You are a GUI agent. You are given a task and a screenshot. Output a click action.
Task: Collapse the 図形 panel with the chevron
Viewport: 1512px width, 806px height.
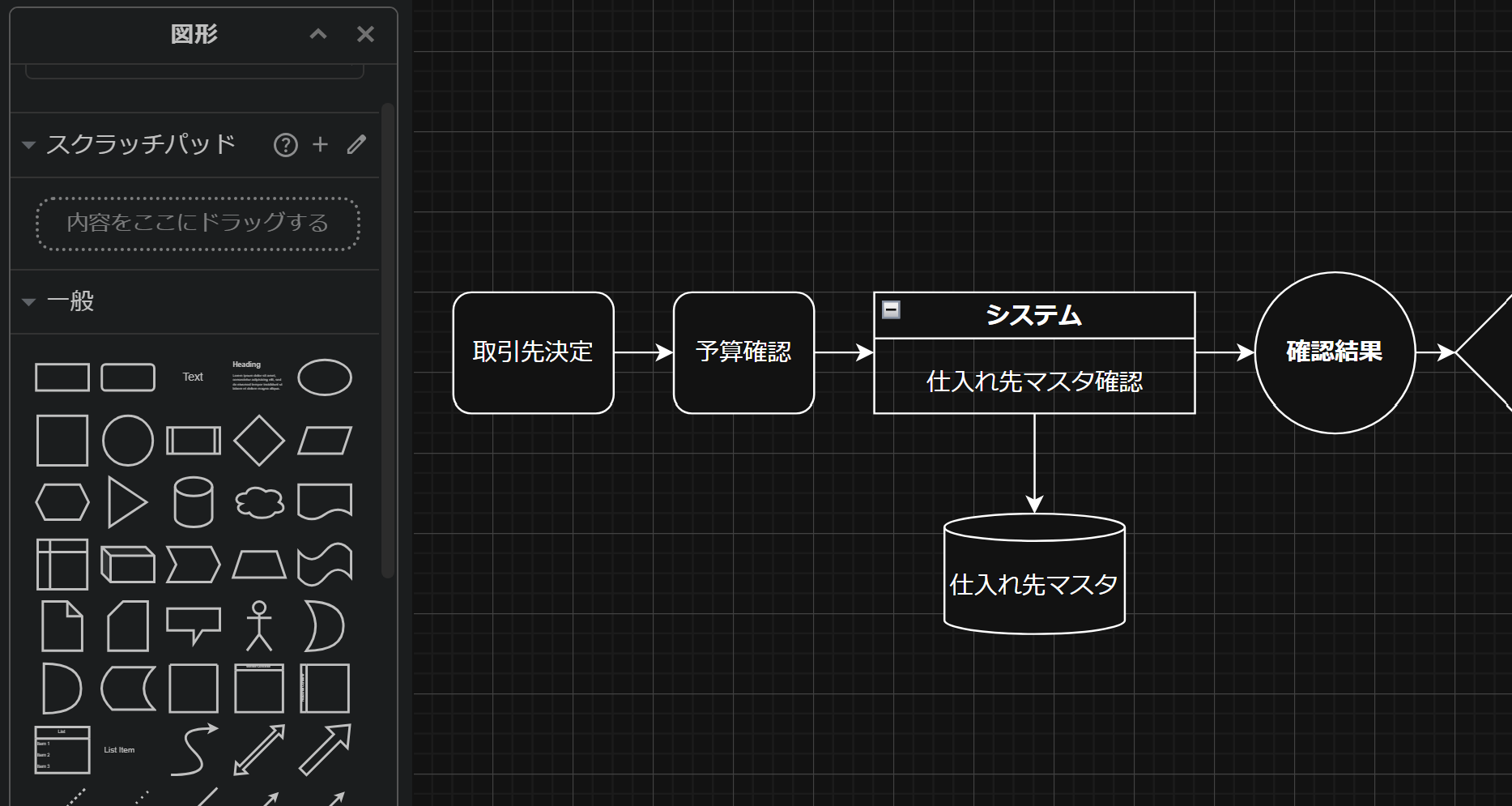click(x=318, y=34)
